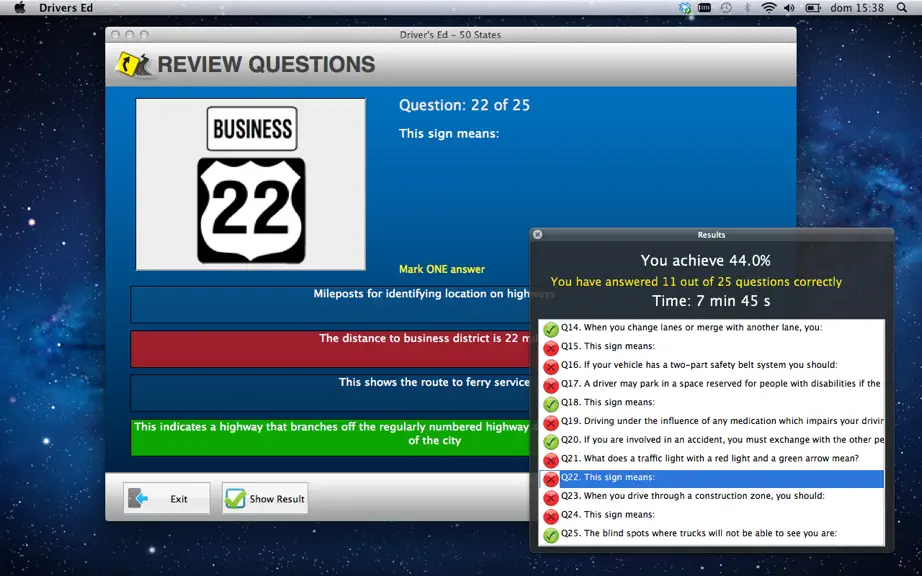Screen dimensions: 922x576
Task: Click the Wi-Fi status icon in menu bar
Action: 769,8
